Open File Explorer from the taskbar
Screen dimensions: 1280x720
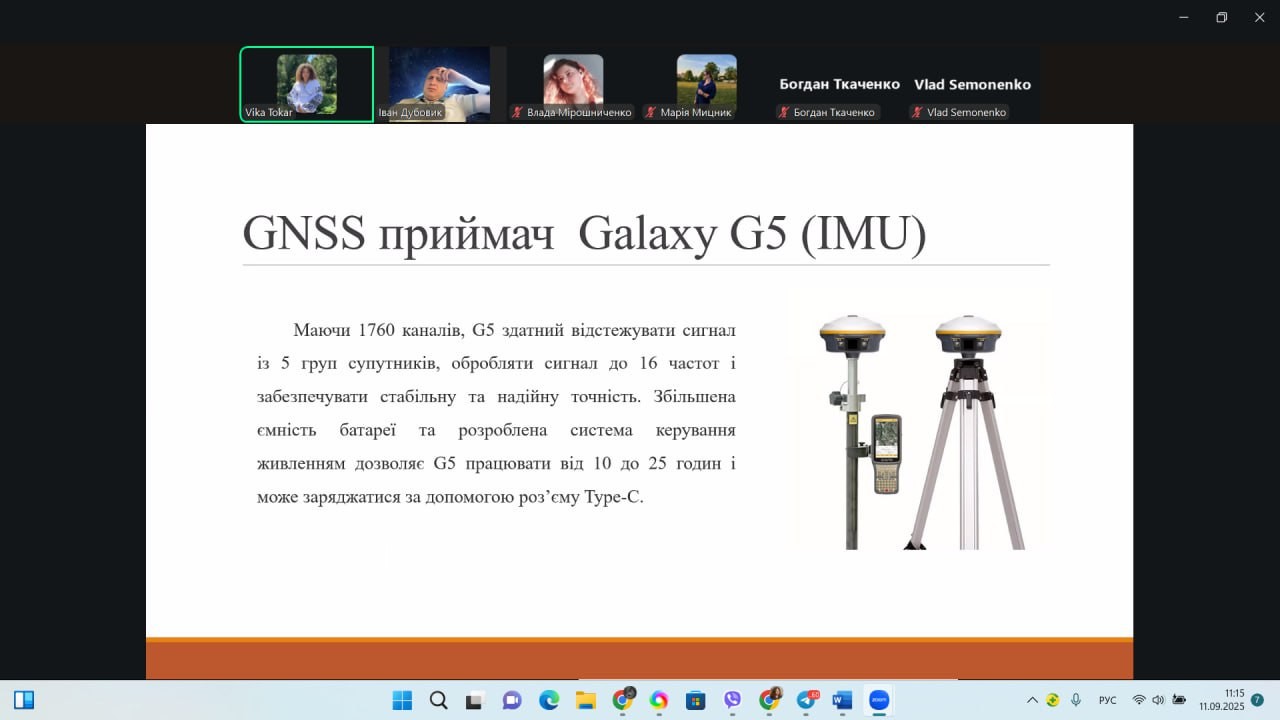coord(585,700)
